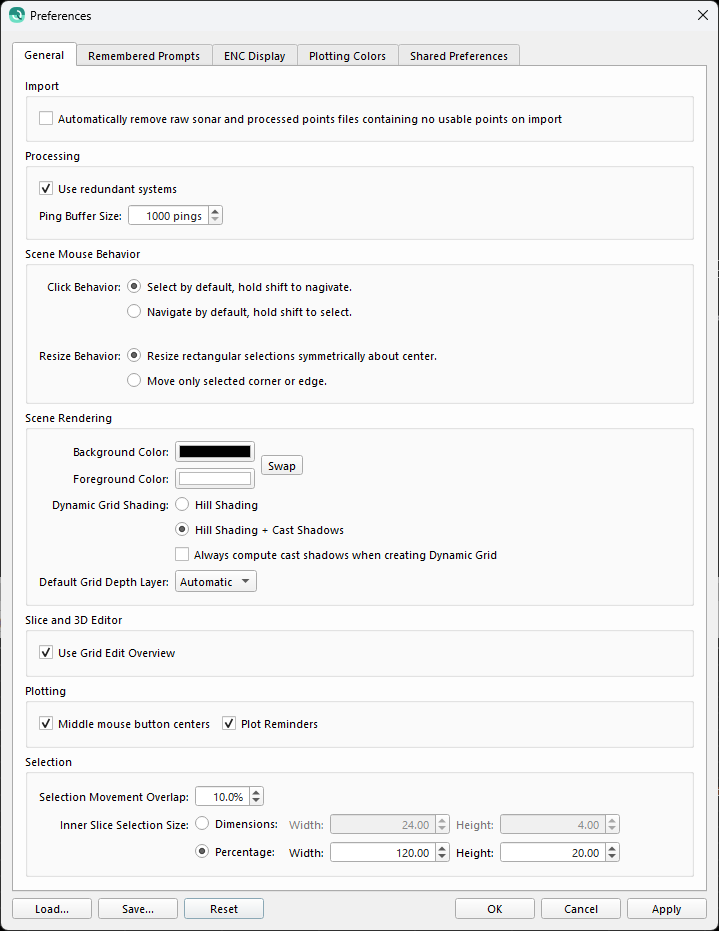Toggle Use redundant systems checkbox

click(x=46, y=188)
